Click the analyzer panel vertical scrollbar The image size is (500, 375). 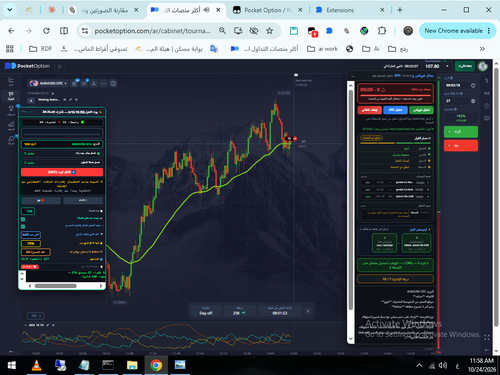coord(350,200)
